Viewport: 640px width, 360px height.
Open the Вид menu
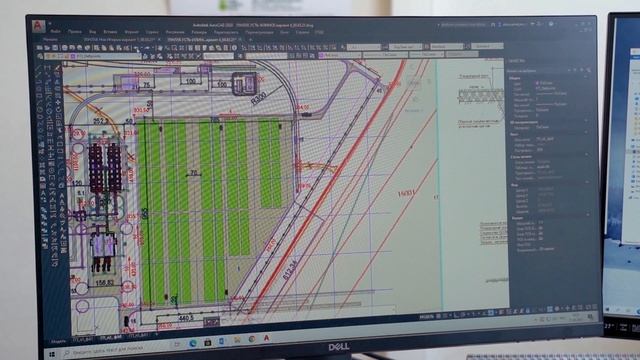[93, 31]
